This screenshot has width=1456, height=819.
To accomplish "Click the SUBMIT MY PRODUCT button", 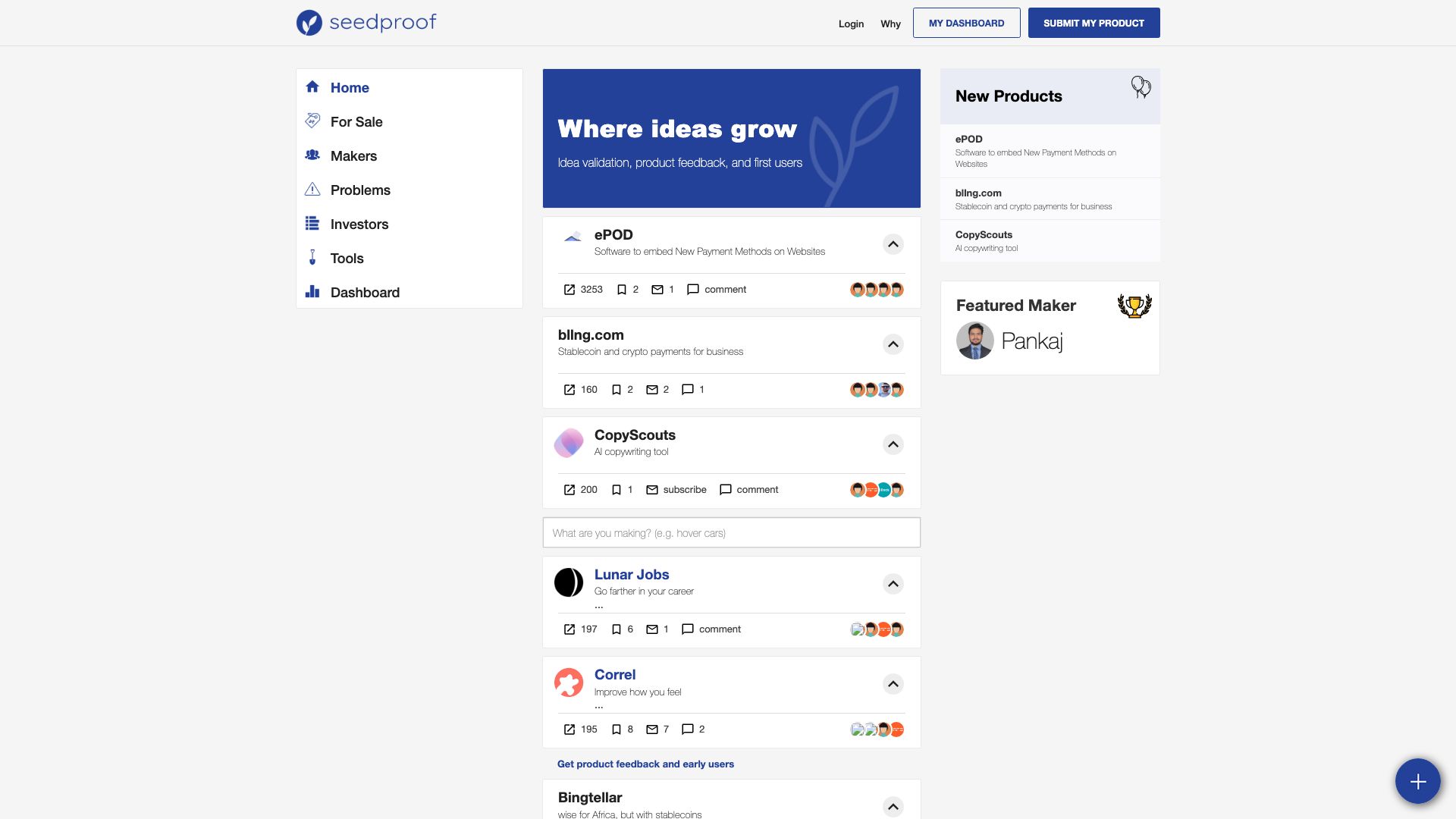I will point(1094,23).
